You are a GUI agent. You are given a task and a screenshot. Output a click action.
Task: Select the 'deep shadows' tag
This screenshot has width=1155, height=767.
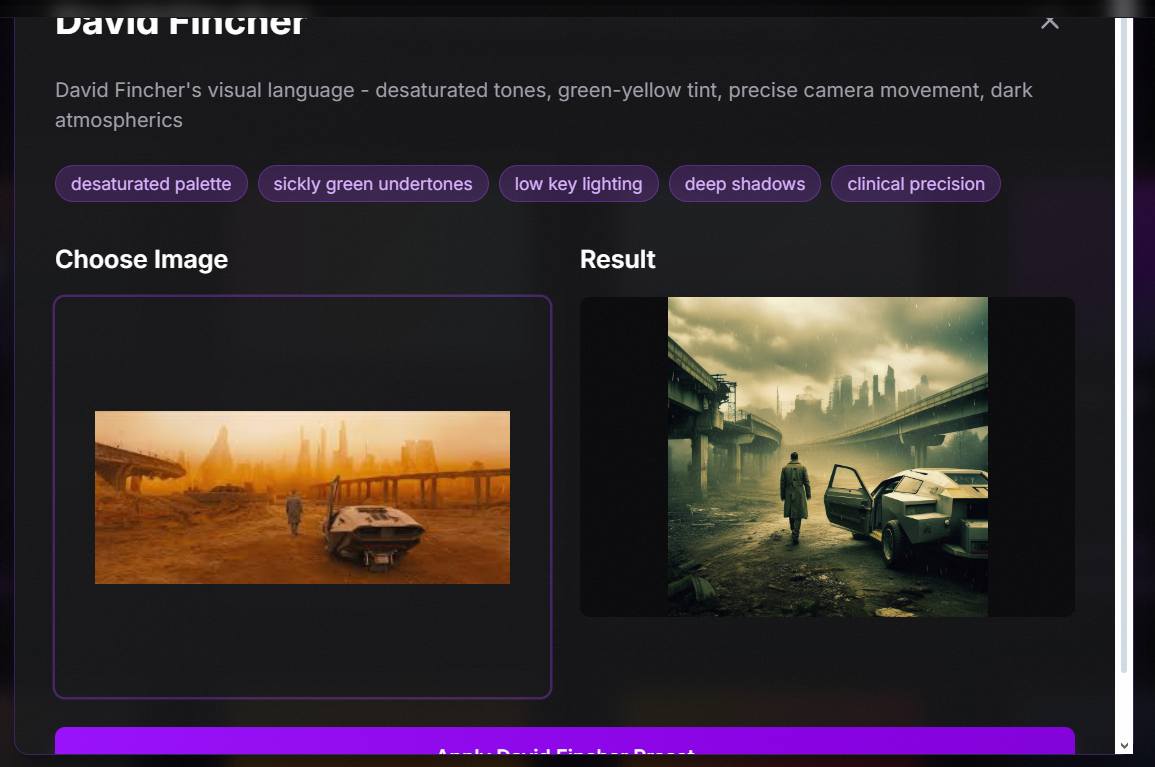click(745, 183)
